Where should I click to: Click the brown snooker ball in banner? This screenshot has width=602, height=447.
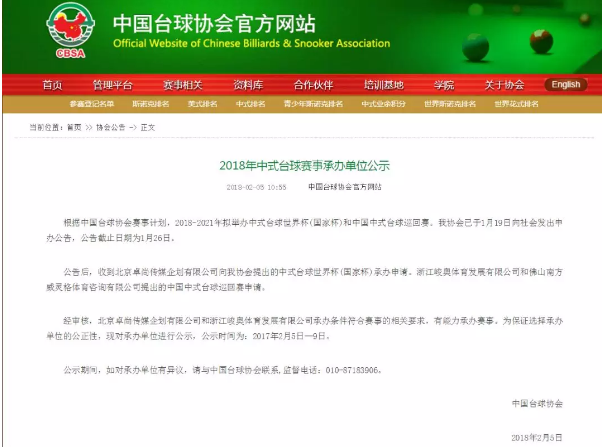click(541, 41)
